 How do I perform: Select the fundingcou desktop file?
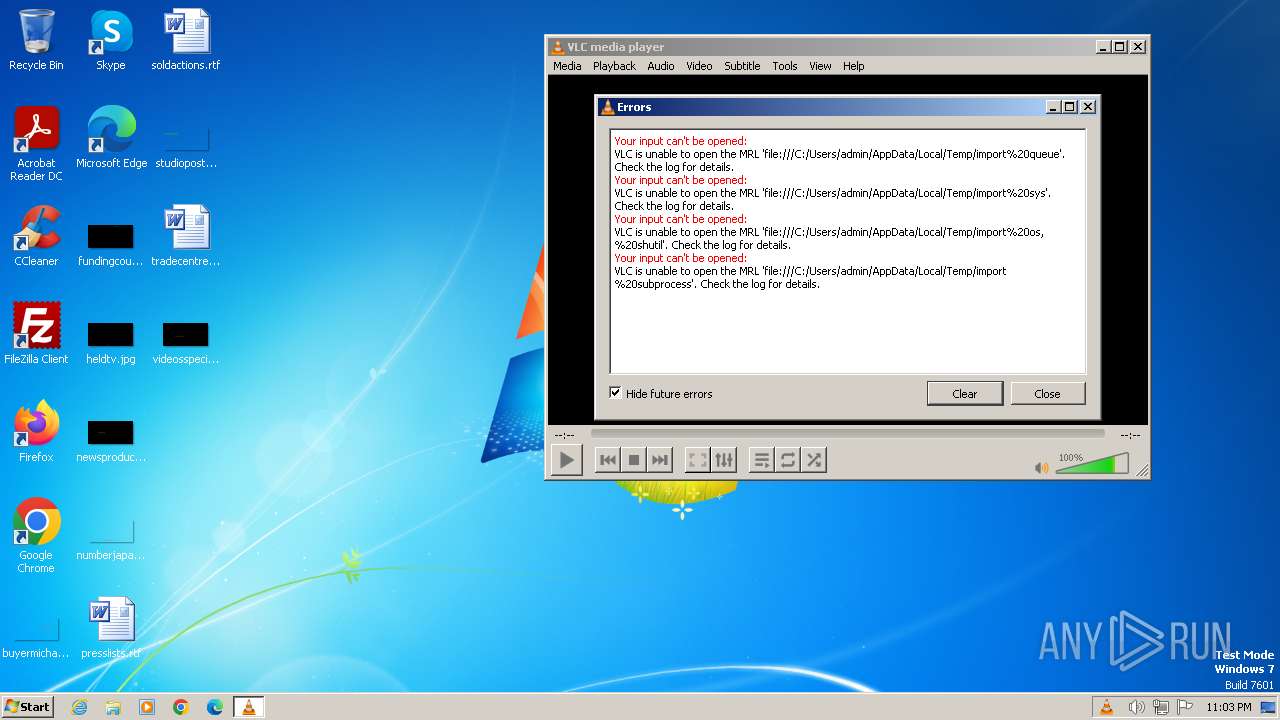coord(110,244)
